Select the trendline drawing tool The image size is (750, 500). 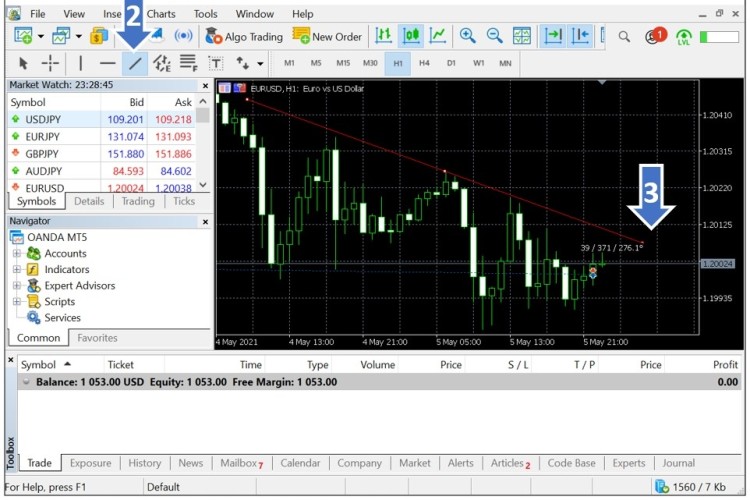point(134,63)
